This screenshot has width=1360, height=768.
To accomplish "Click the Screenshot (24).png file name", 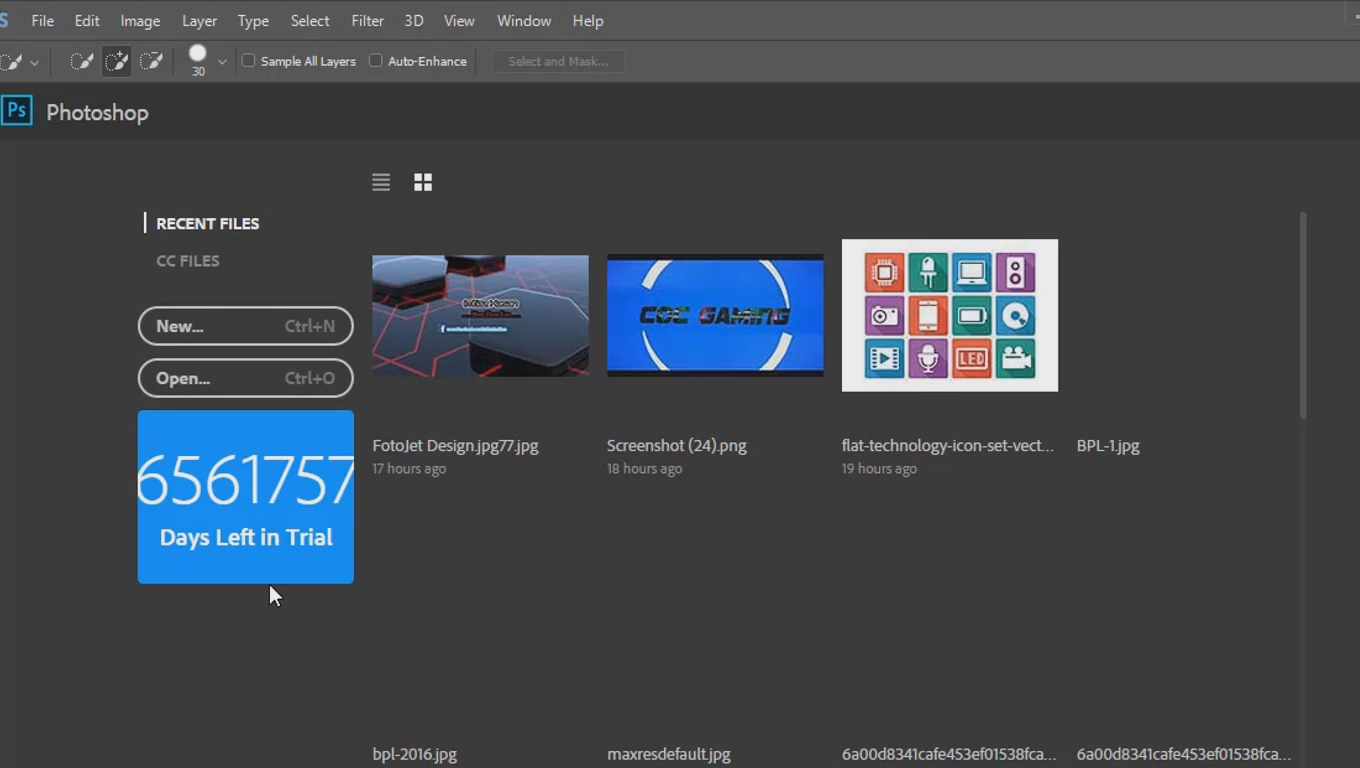I will point(677,446).
